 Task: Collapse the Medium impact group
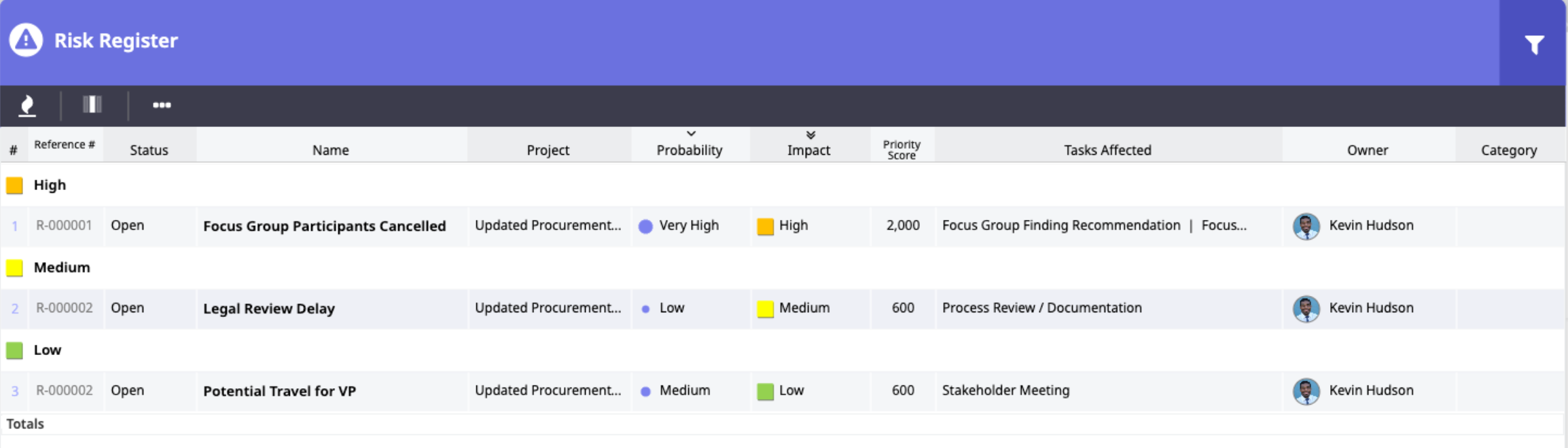(x=15, y=268)
